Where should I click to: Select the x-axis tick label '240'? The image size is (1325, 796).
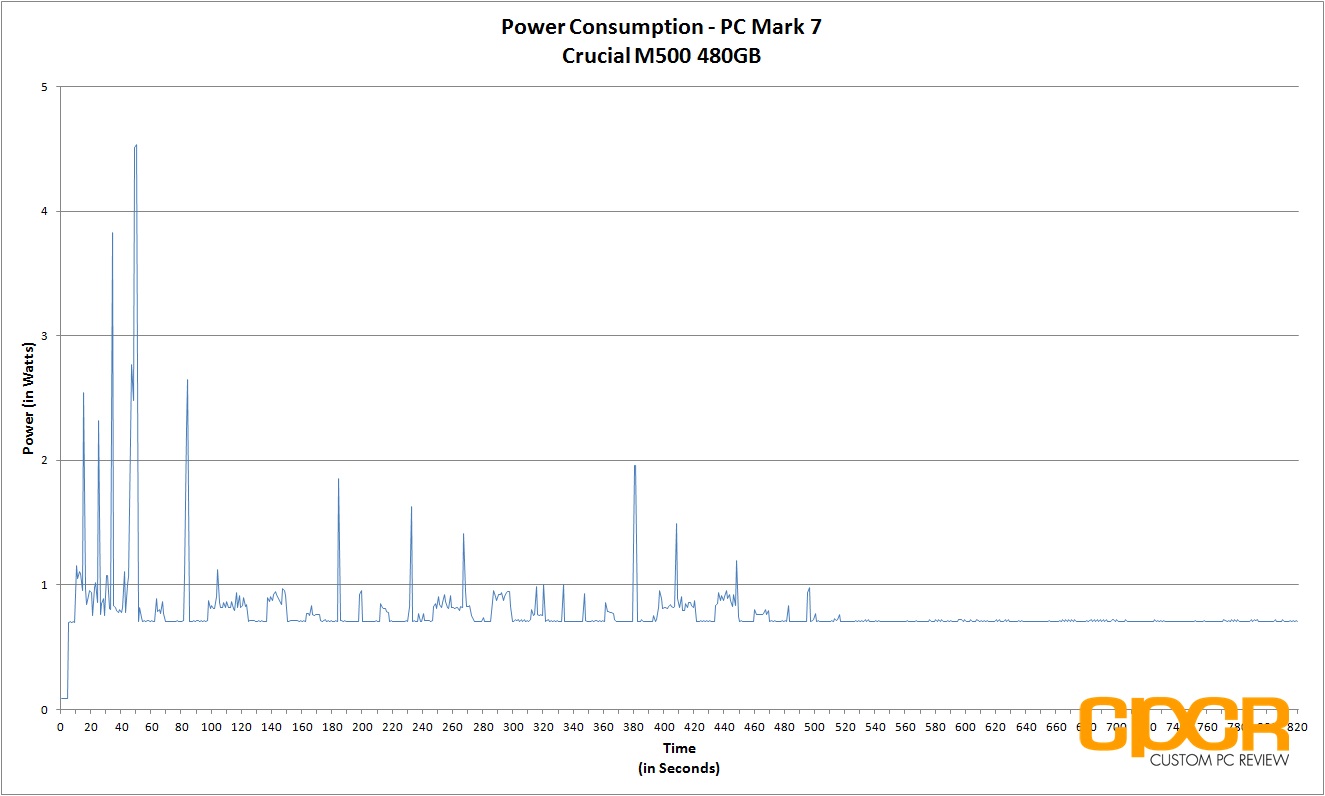[x=422, y=727]
